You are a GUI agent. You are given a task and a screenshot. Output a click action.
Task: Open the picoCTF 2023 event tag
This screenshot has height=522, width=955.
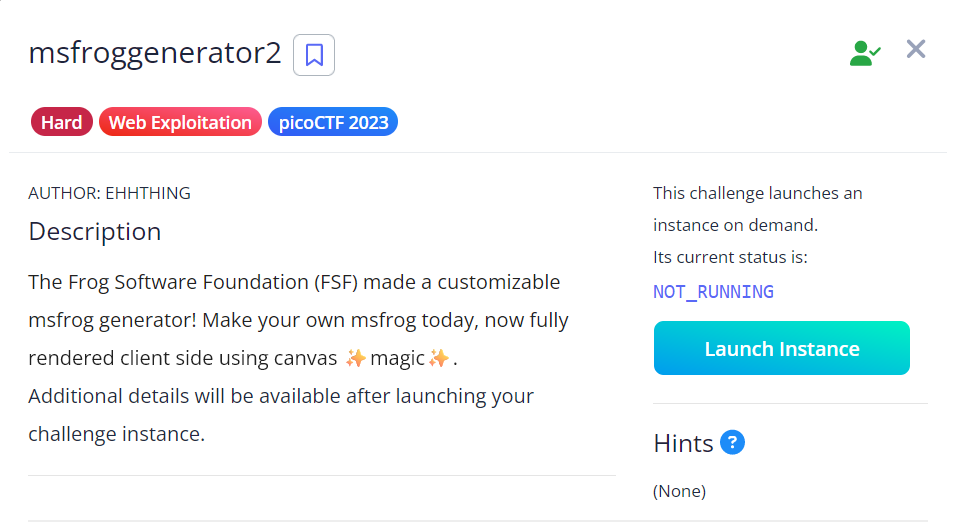point(333,123)
